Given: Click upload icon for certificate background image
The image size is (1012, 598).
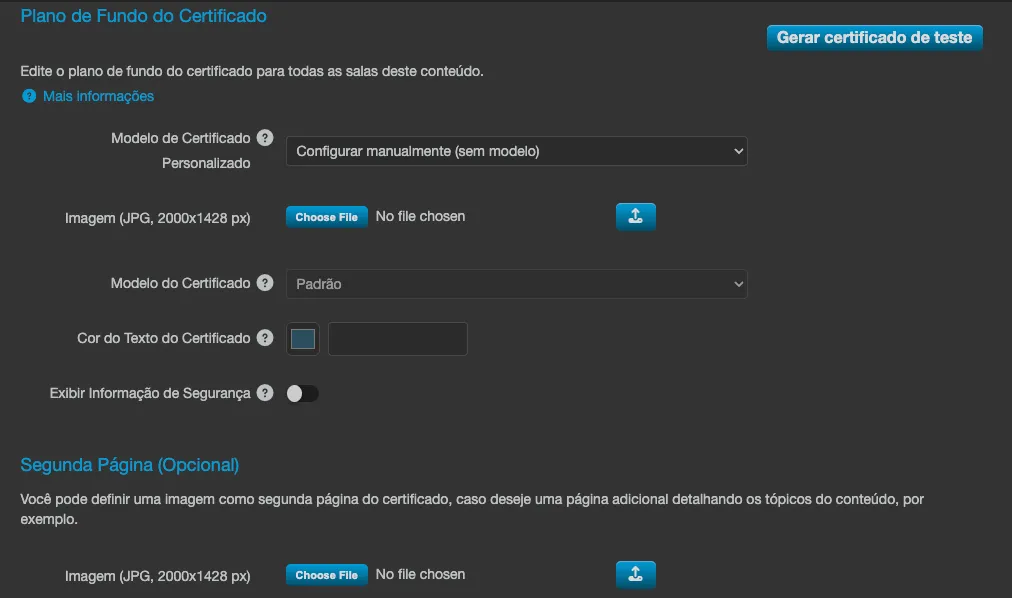Looking at the screenshot, I should pos(636,216).
